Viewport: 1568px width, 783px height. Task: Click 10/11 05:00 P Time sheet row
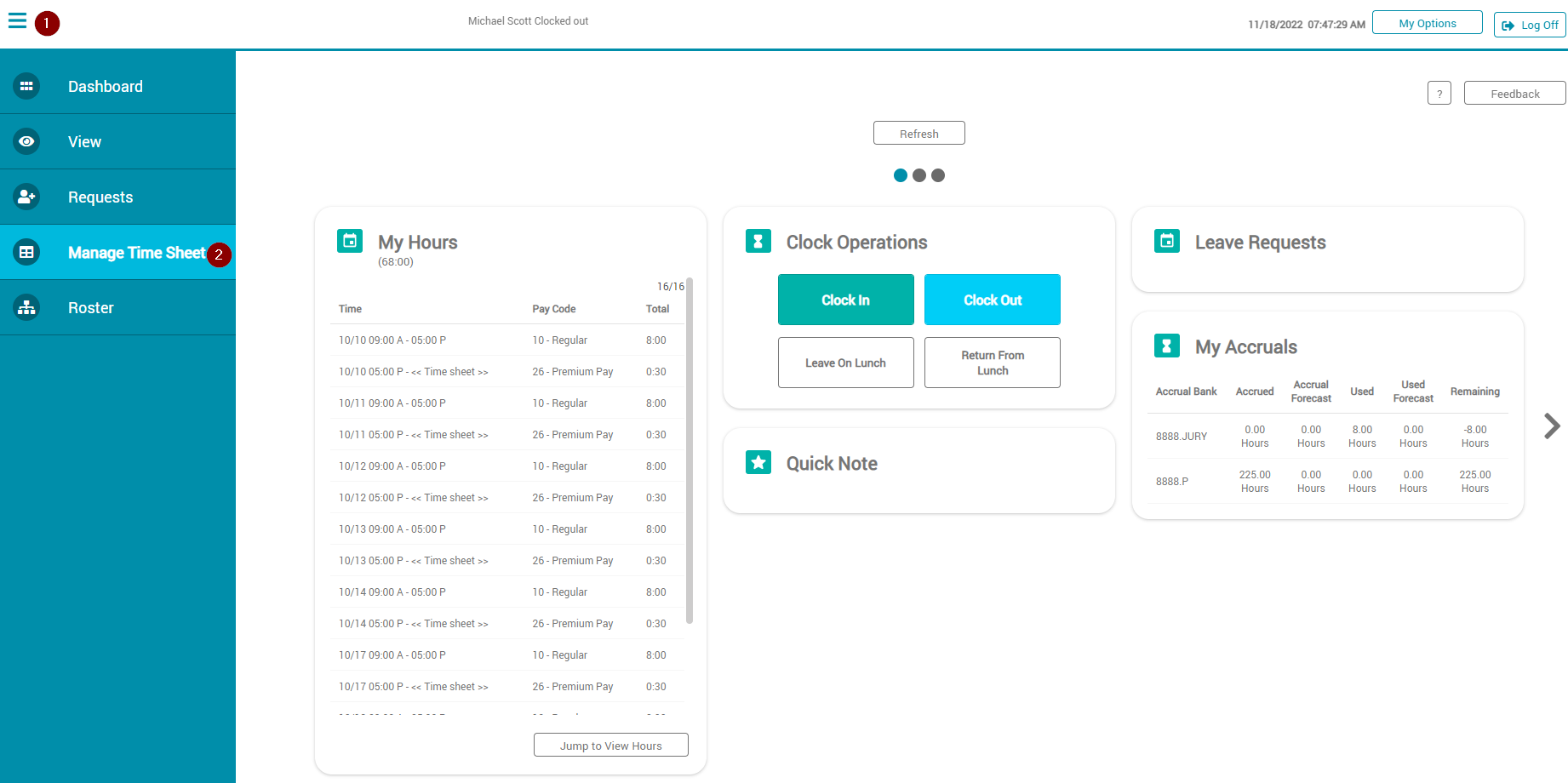(x=507, y=434)
